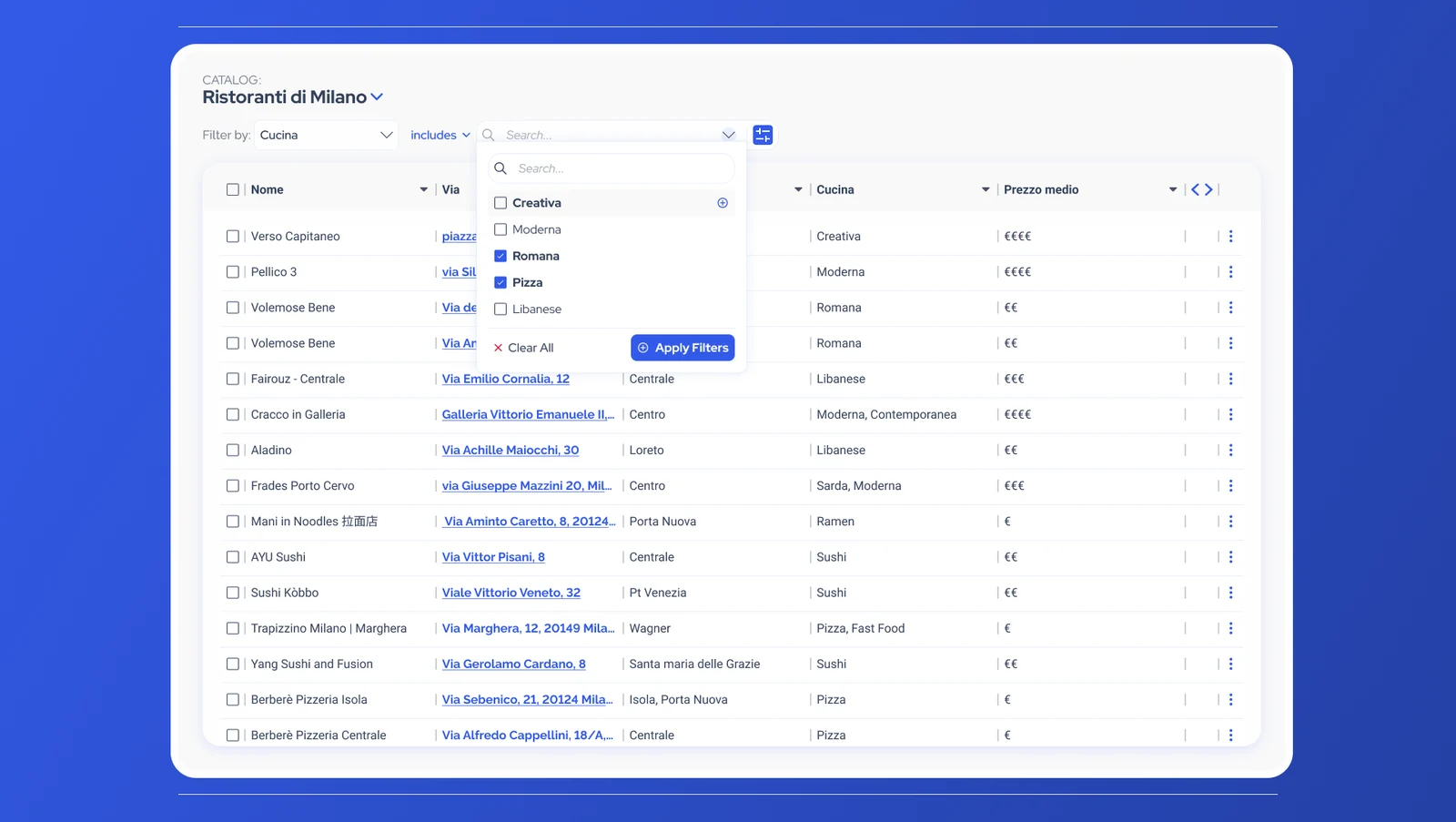Check the Moderna option

[x=500, y=229]
